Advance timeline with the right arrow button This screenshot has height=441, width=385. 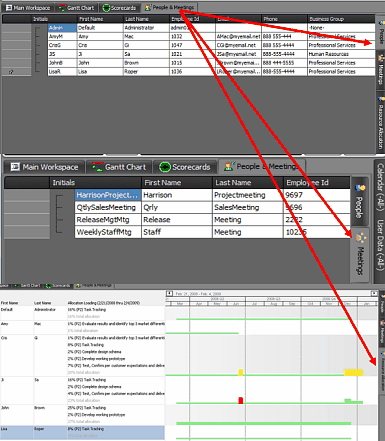[374, 293]
